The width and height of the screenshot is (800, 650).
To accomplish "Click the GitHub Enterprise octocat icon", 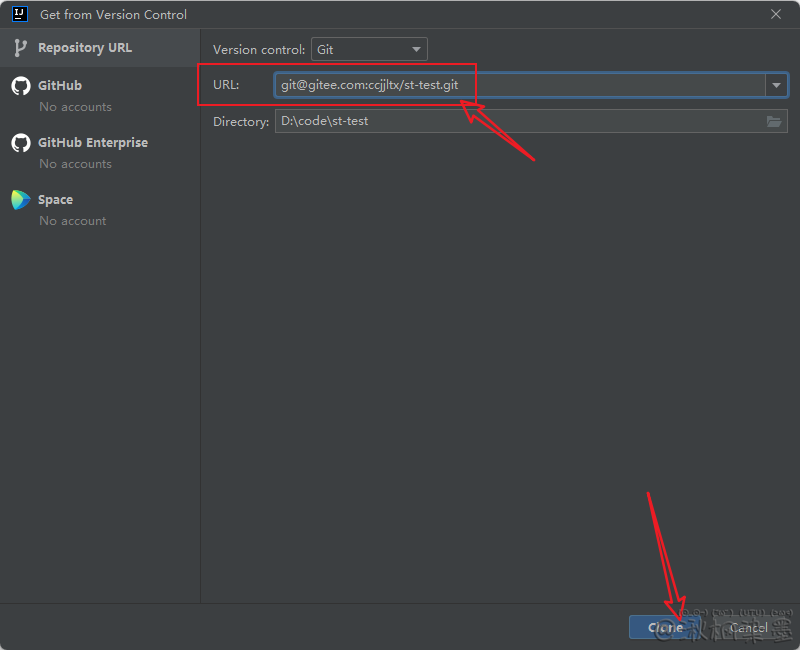I will (20, 143).
